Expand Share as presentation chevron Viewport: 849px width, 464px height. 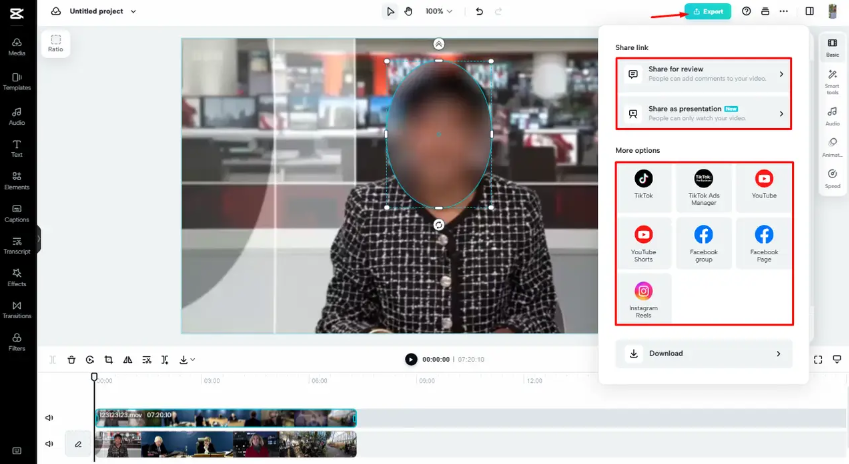[781, 114]
